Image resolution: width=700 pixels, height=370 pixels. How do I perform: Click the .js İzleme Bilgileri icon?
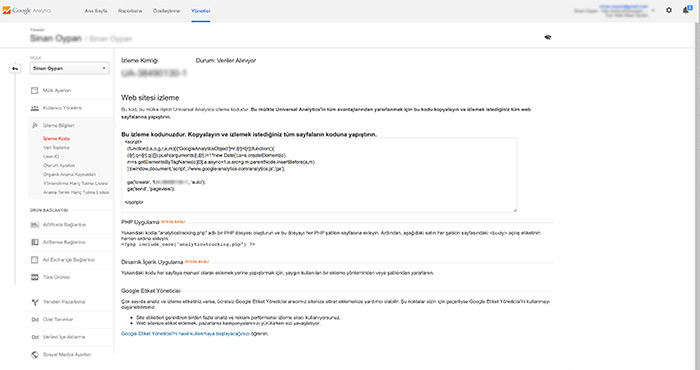(35, 125)
